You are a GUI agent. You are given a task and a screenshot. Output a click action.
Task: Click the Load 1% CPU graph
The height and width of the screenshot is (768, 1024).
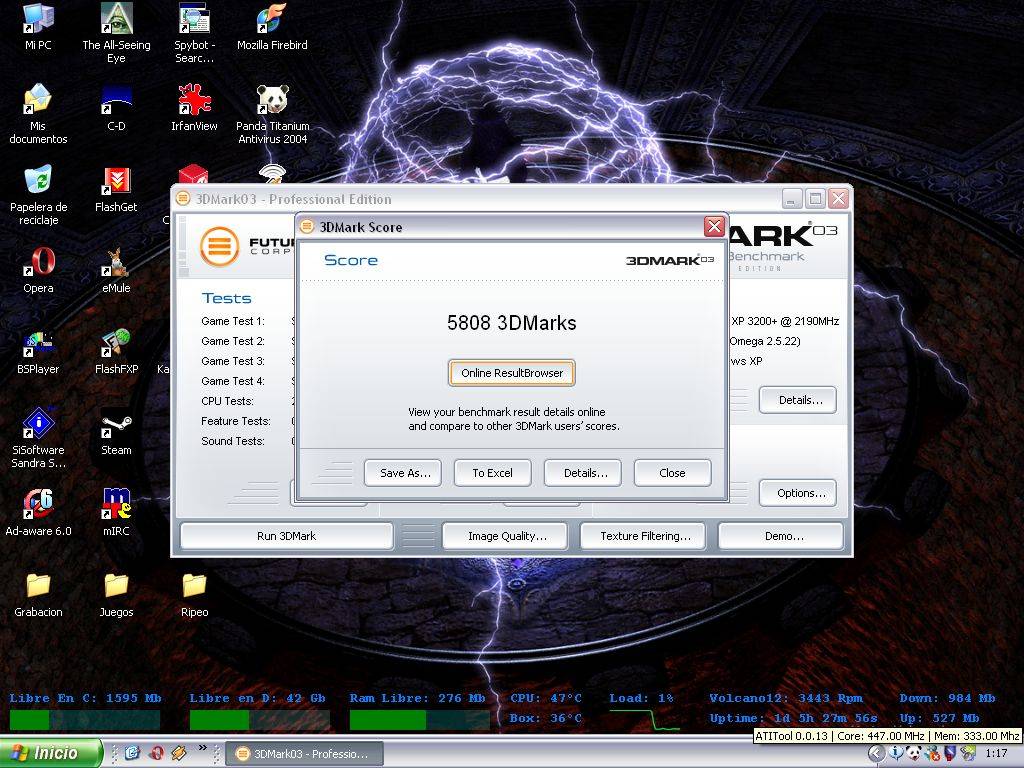(x=645, y=720)
